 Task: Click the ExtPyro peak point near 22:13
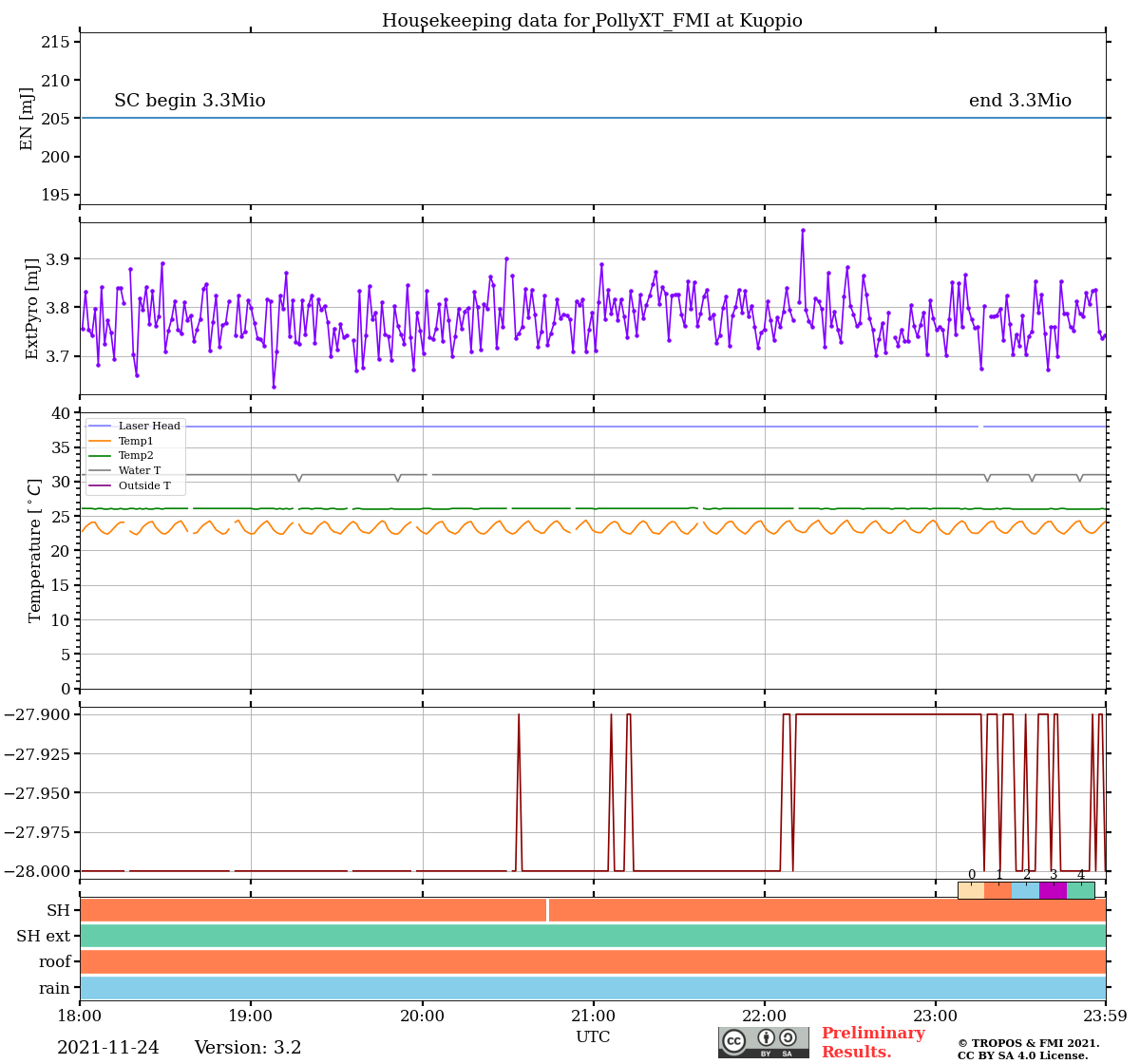[803, 230]
